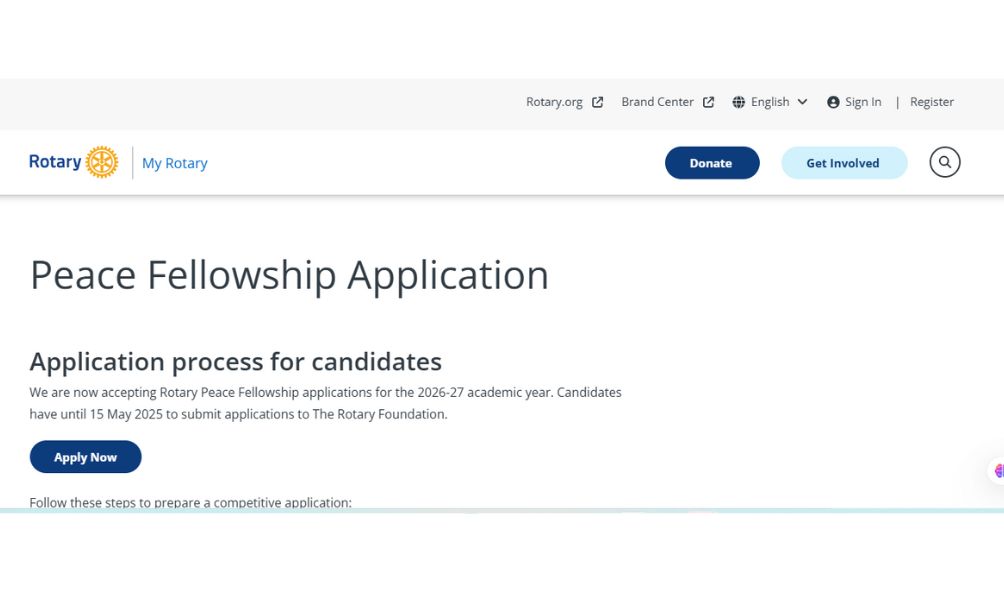1004x591 pixels.
Task: Open the search magnifier icon
Action: 944,162
